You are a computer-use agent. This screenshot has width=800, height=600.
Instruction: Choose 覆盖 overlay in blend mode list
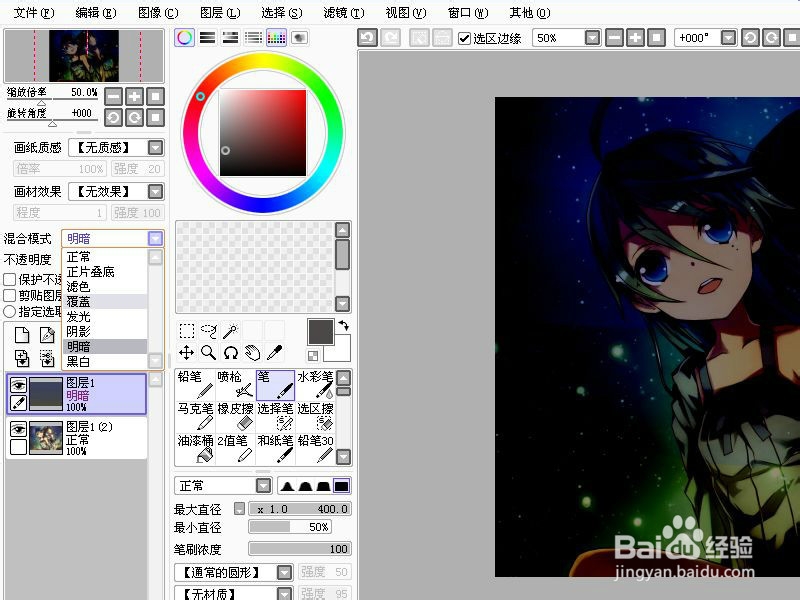tap(105, 302)
